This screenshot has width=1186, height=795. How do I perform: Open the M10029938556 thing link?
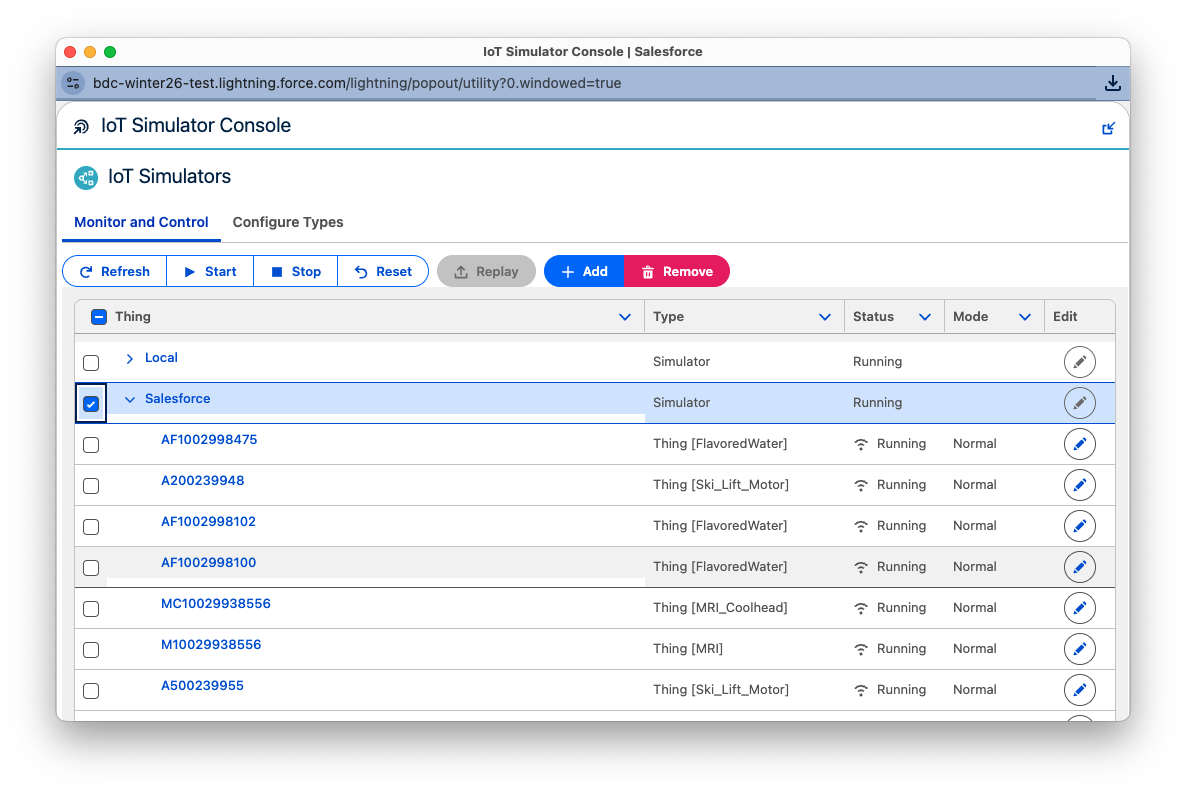(x=211, y=644)
